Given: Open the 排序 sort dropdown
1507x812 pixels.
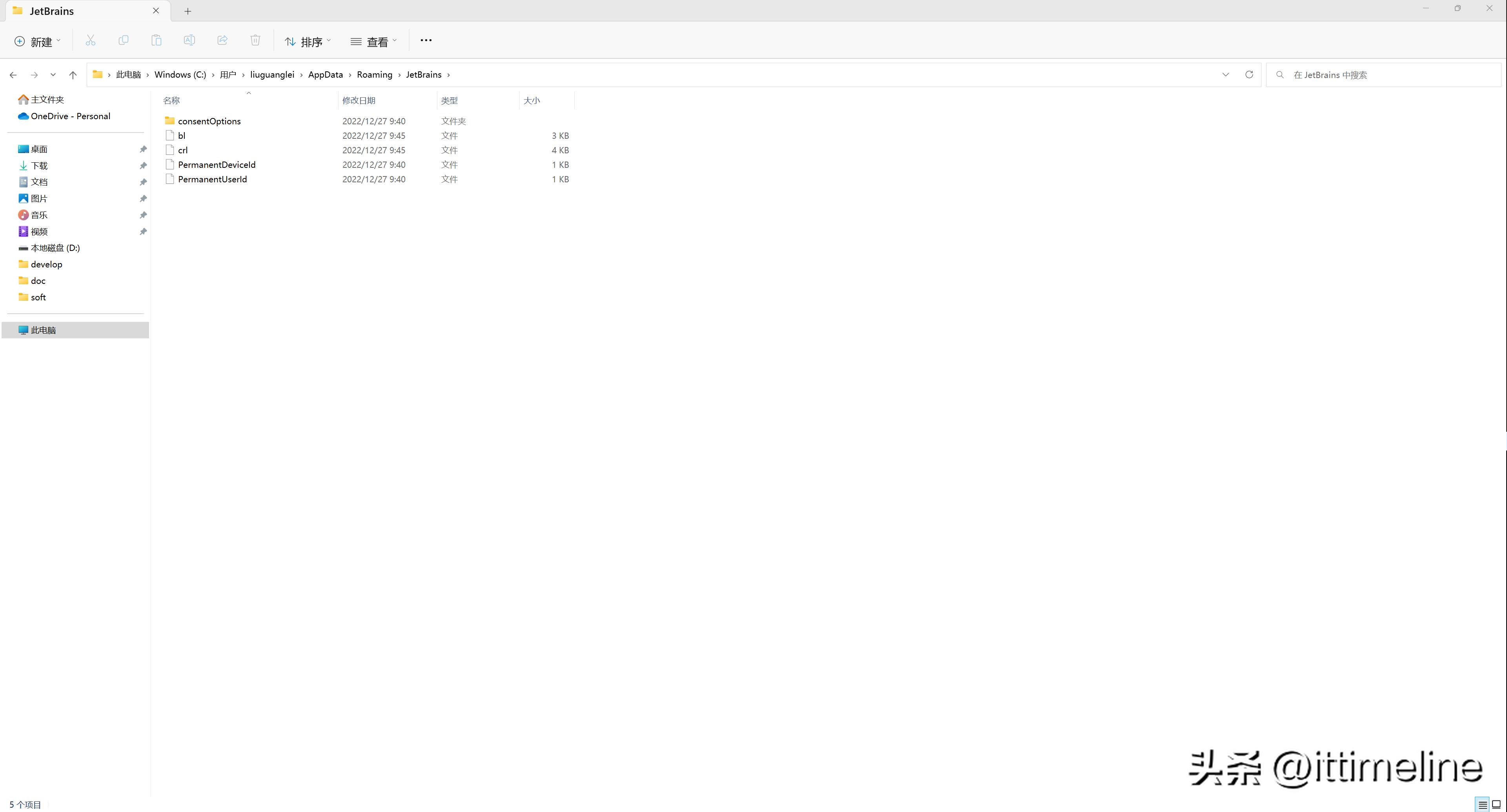Looking at the screenshot, I should pos(308,42).
